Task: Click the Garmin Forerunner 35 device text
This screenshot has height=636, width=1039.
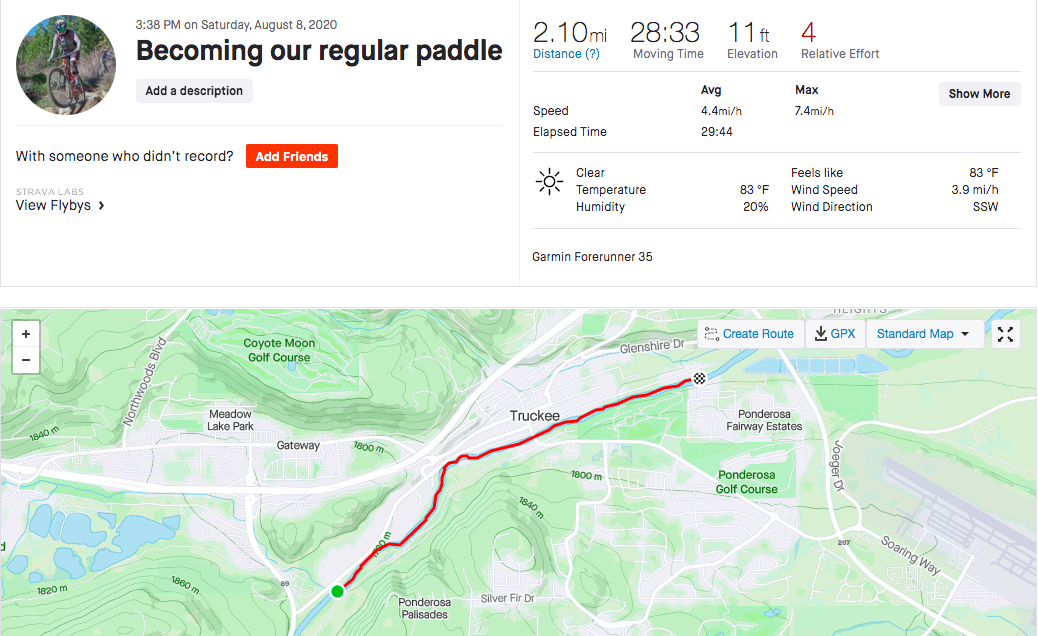Action: (x=592, y=256)
